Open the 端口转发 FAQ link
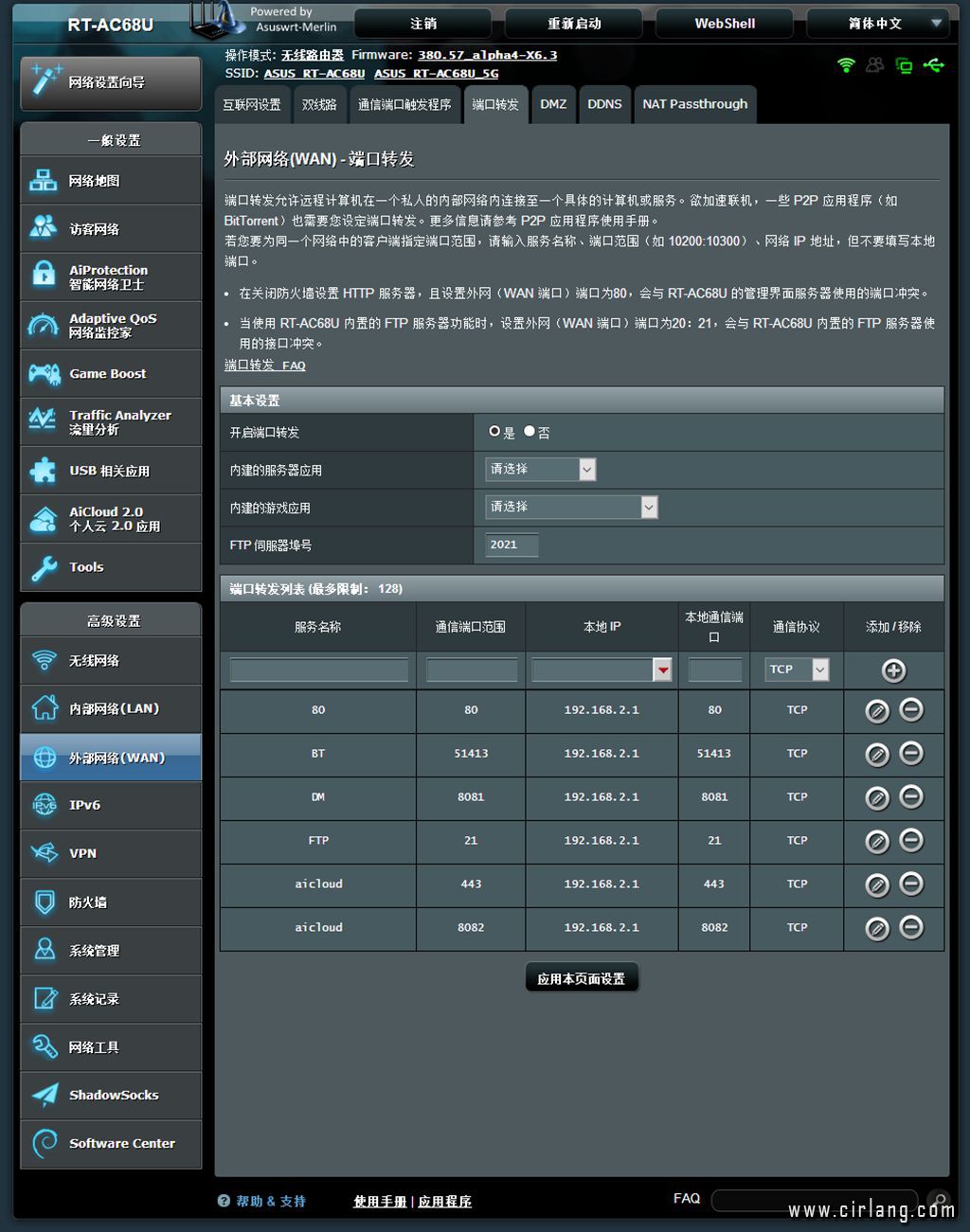The height and width of the screenshot is (1232, 970). 265,366
